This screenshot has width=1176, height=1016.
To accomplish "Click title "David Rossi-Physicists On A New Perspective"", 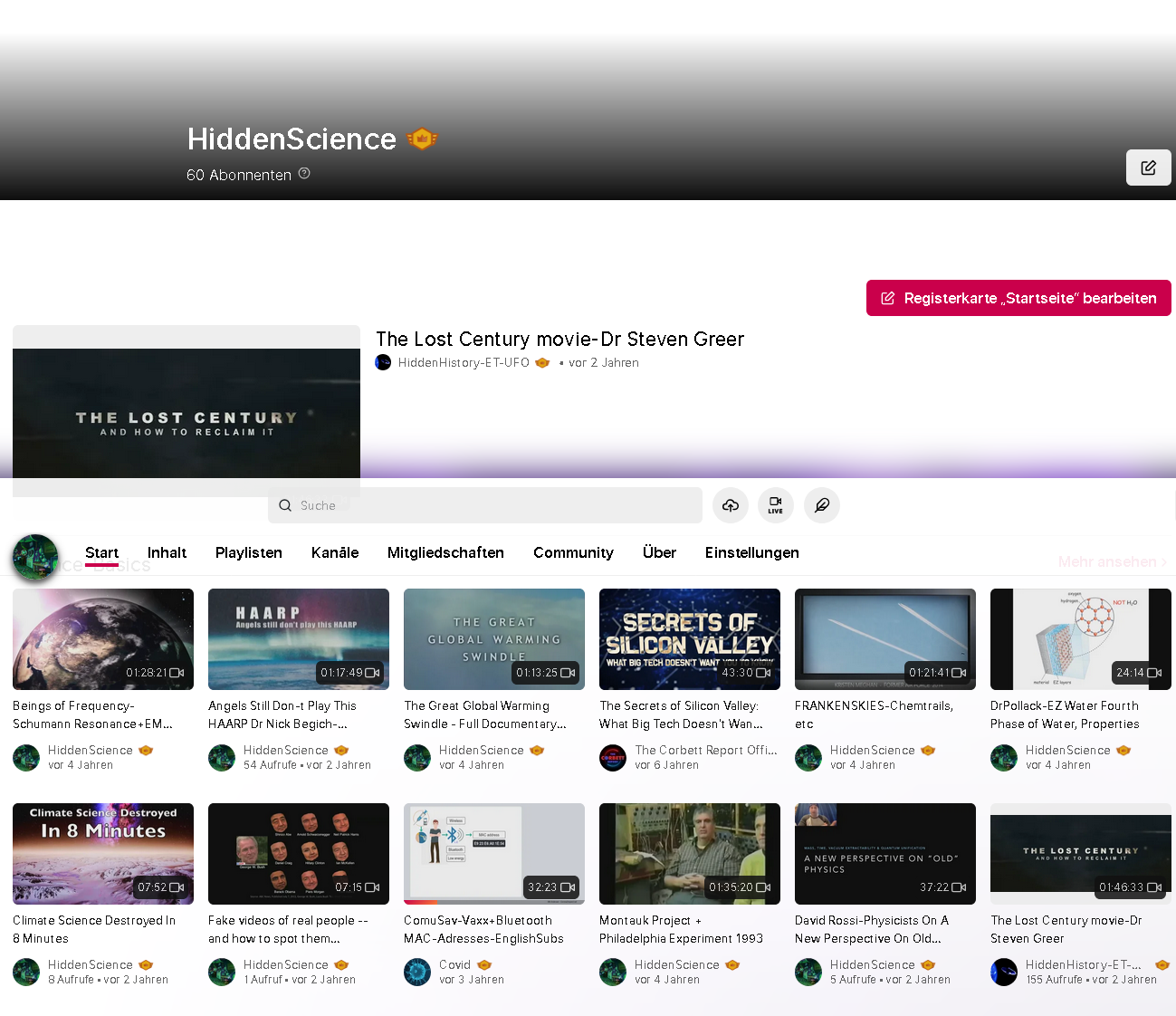I will pos(872,929).
